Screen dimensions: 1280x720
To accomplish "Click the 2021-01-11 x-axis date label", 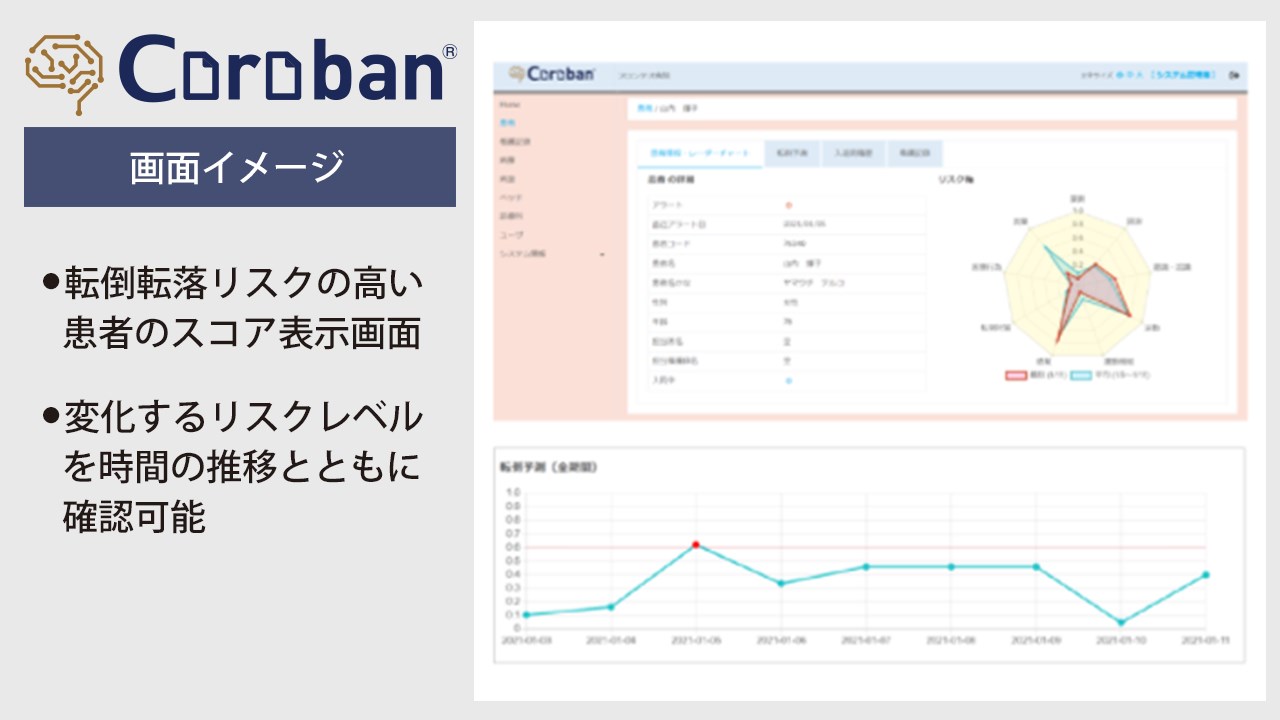I will (x=1206, y=639).
